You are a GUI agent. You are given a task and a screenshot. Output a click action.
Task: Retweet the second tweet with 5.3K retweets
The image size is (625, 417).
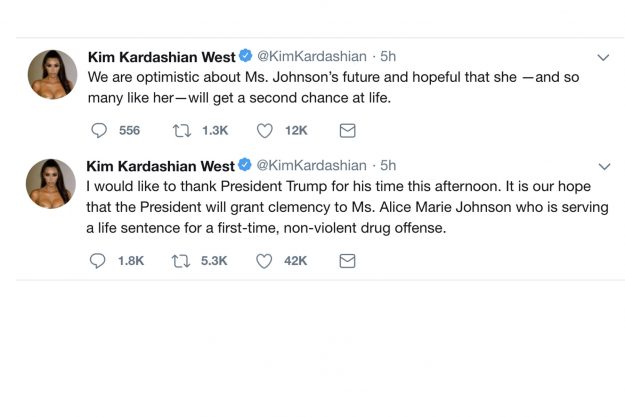(181, 261)
